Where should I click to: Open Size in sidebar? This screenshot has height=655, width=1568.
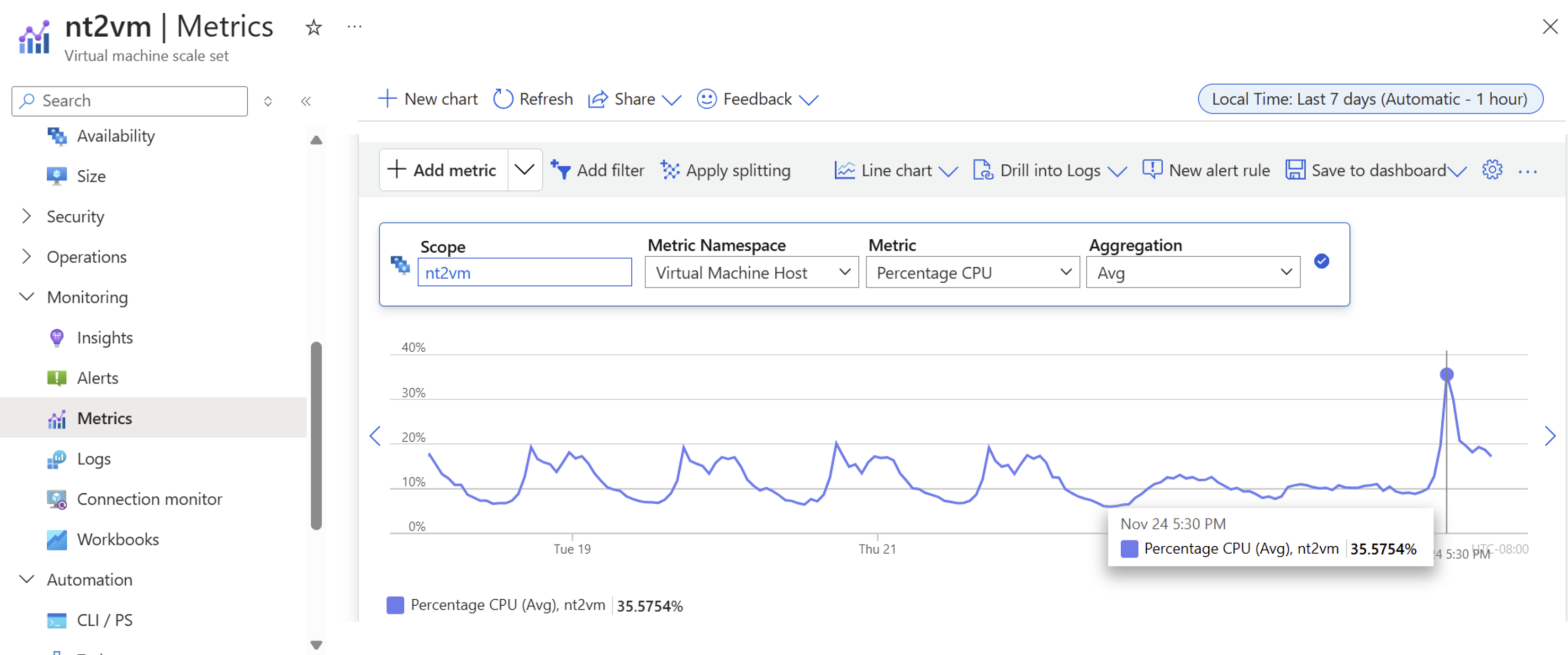91,177
